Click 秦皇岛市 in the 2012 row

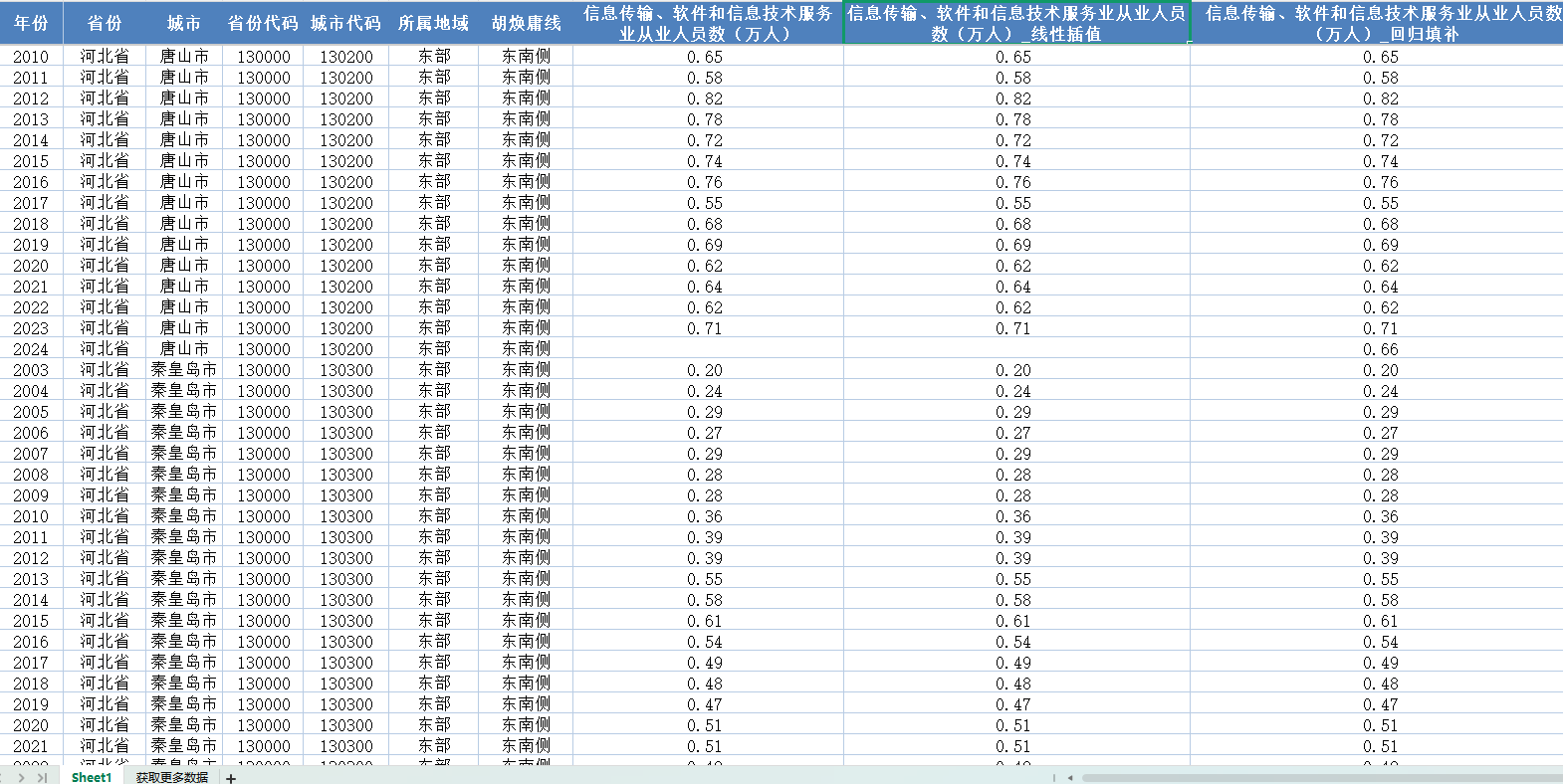pos(184,558)
